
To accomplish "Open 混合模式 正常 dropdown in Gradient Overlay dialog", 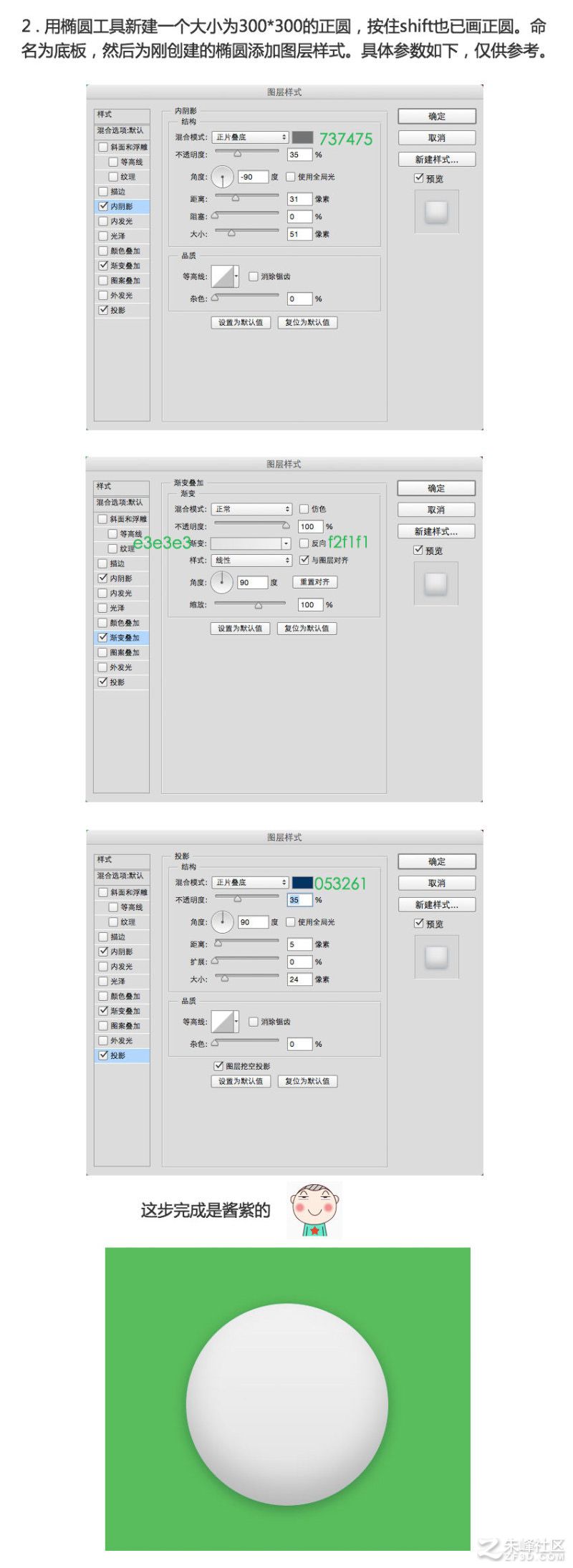I will (x=251, y=509).
